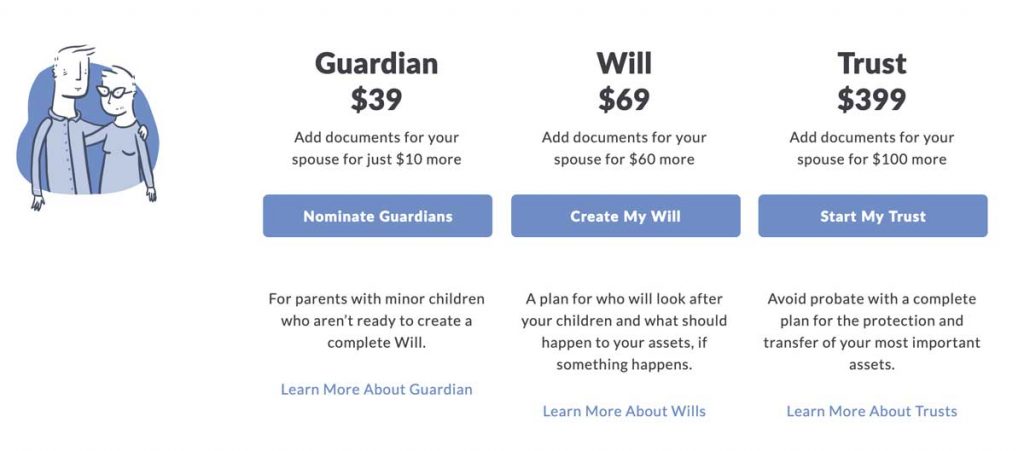Select the Will plan heading
Viewport: 1024px width, 451px height.
pos(624,63)
